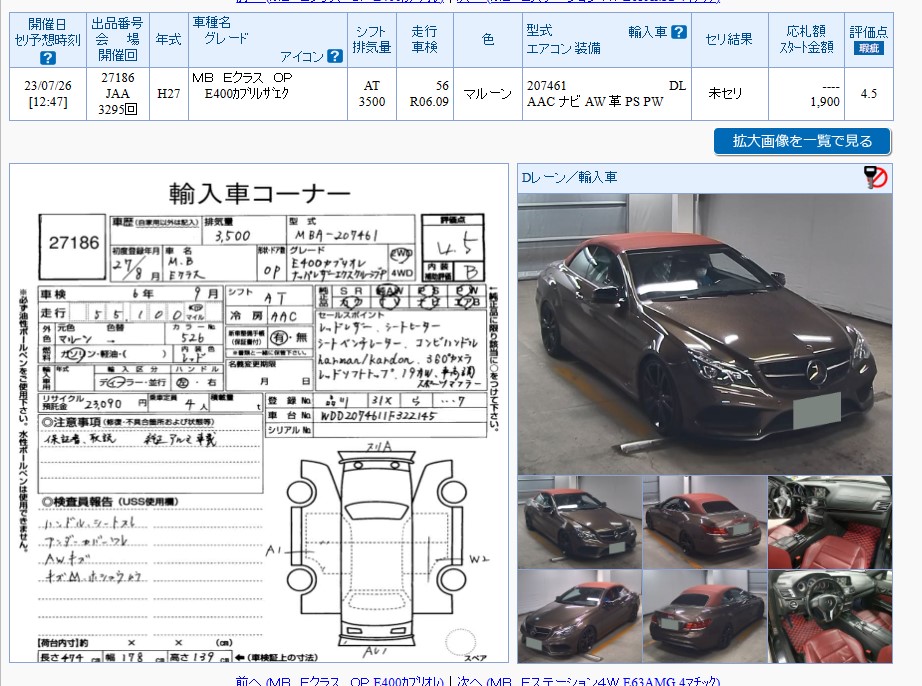Open first-row left thumbnail of car front
Screen dimensions: 922x686
580,522
